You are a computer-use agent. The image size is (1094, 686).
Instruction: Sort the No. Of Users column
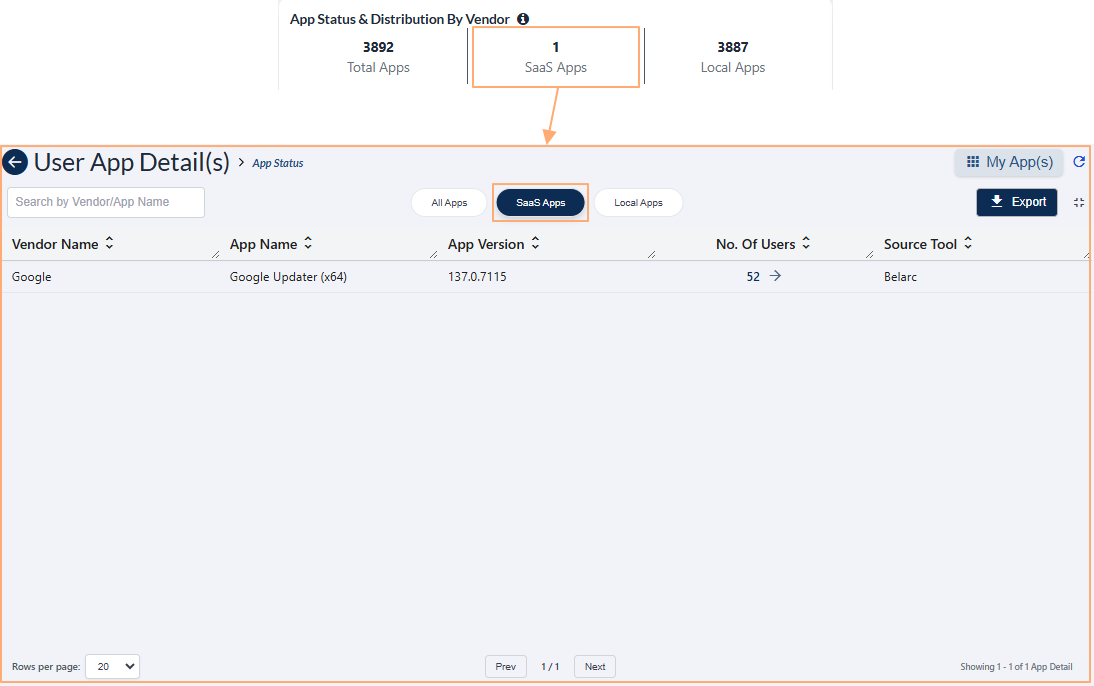[x=805, y=244]
